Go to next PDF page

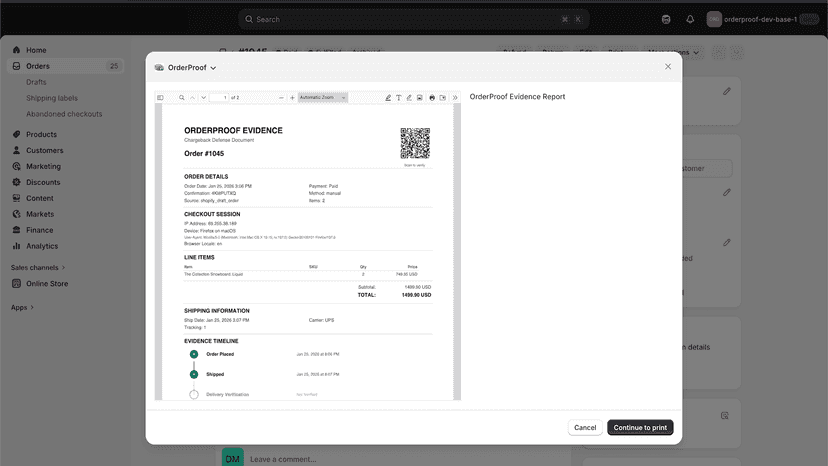203,98
